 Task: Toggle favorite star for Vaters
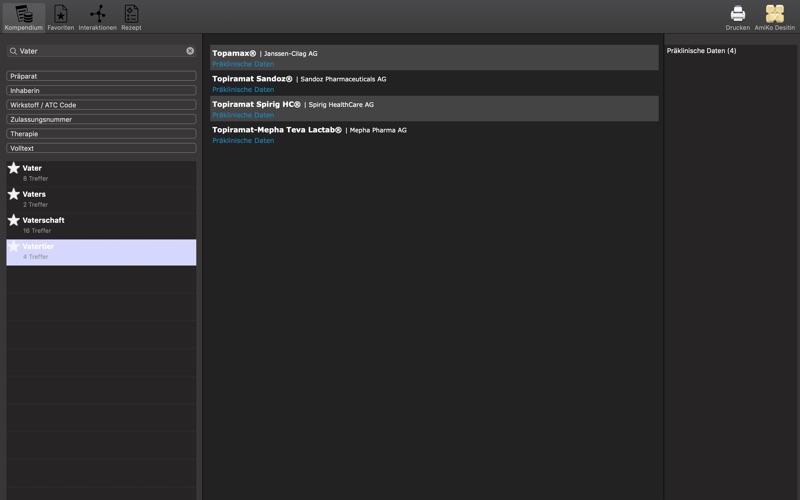point(14,194)
